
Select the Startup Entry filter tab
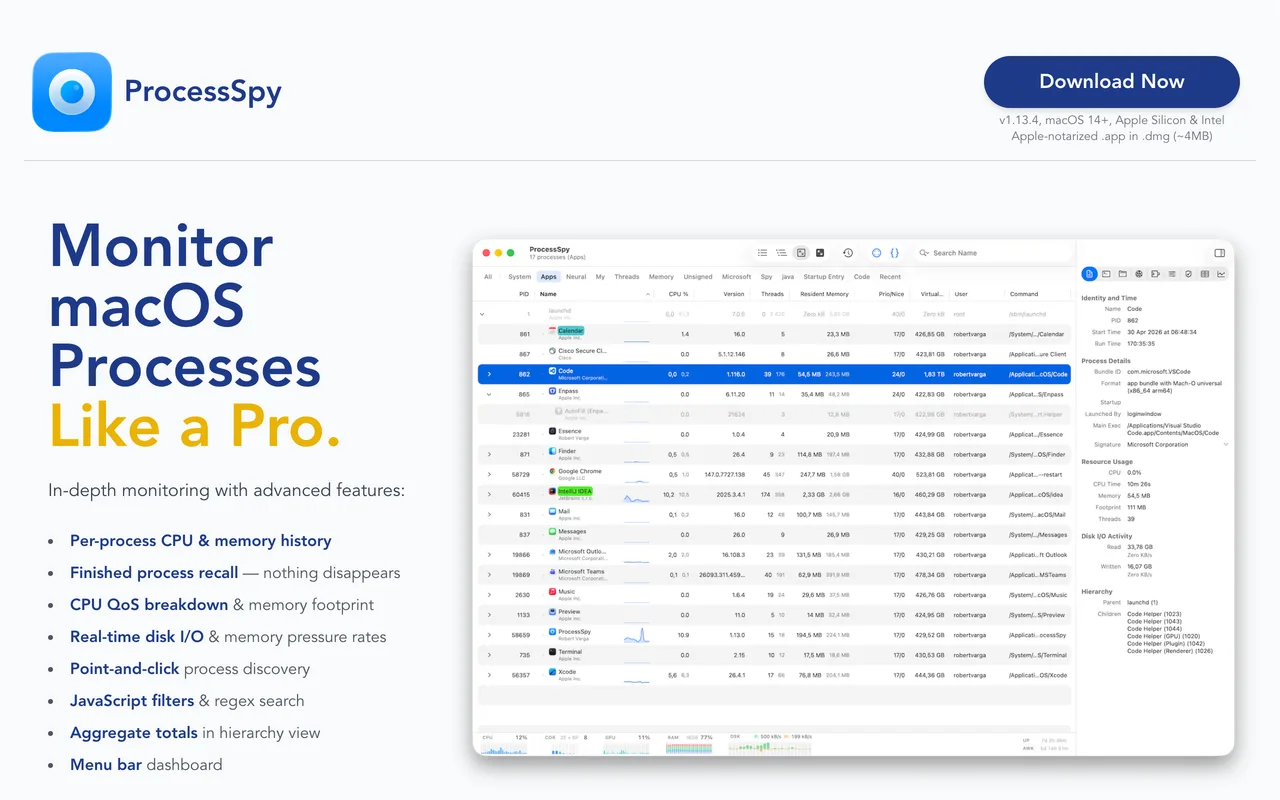click(x=824, y=277)
